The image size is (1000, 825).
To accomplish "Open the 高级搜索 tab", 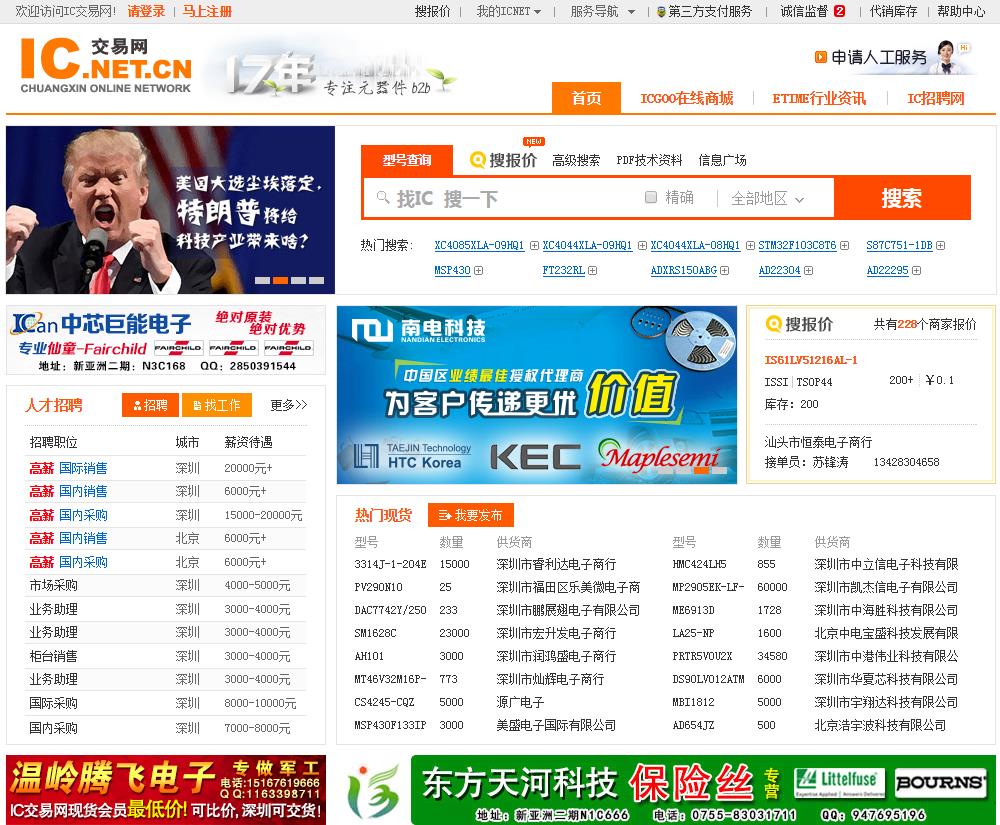I will (x=576, y=160).
